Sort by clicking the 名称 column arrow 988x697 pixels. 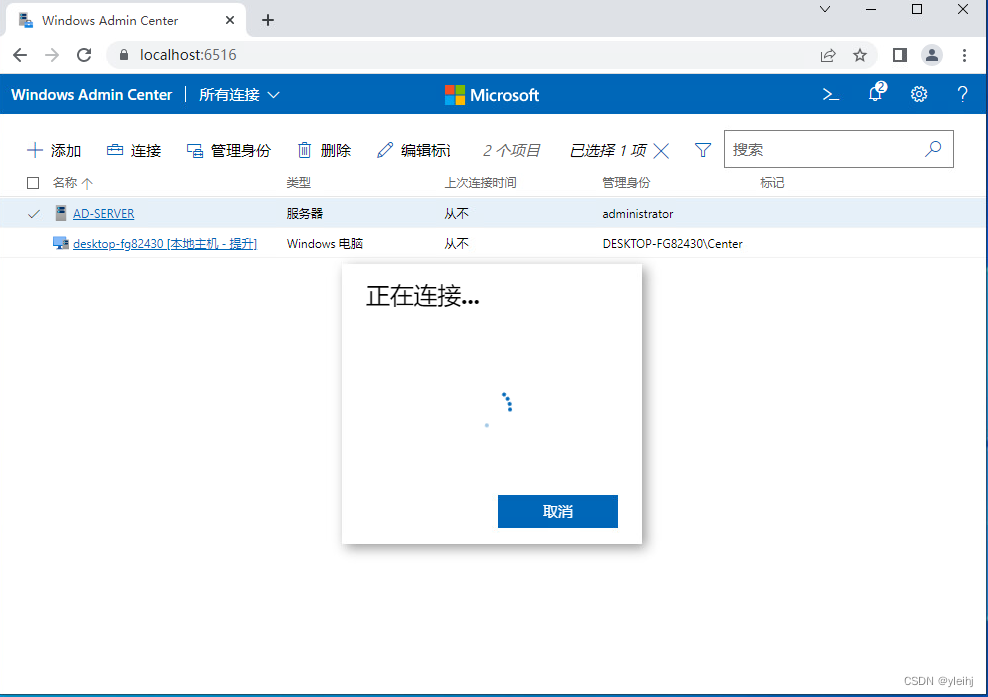click(x=89, y=183)
